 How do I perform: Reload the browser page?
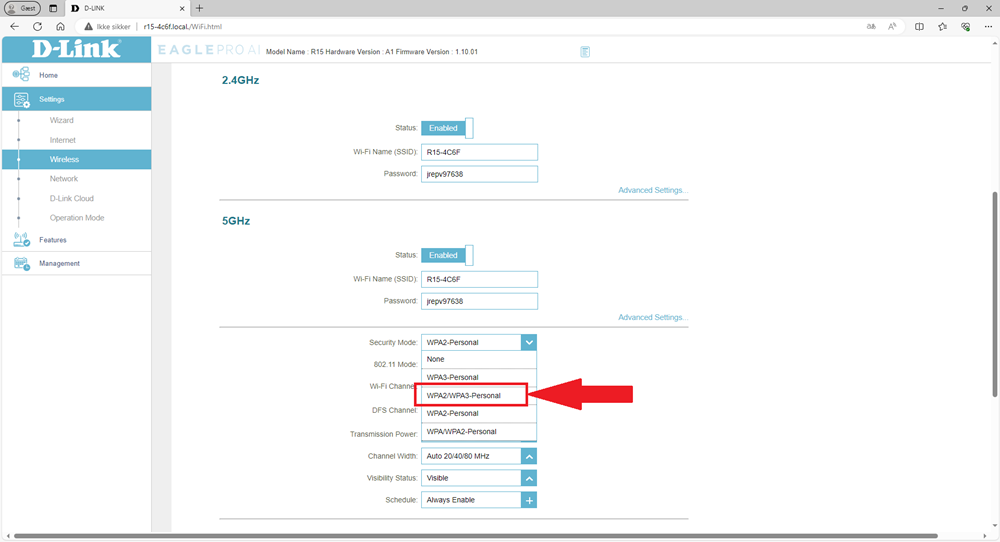tap(38, 27)
